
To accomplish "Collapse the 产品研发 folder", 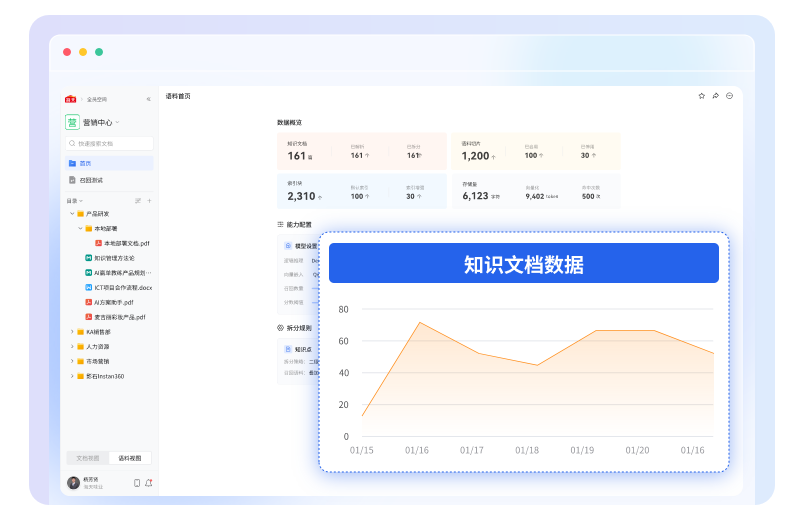I will click(x=72, y=214).
